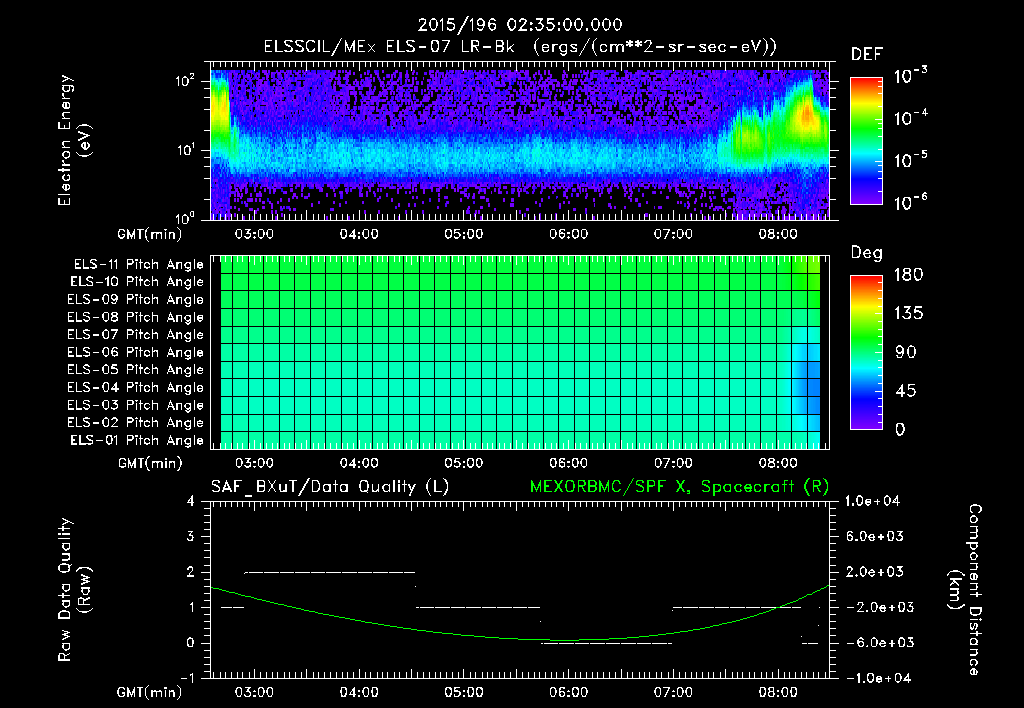Image resolution: width=1024 pixels, height=708 pixels.
Task: Click the ELS-08 Pitch Angle row label
Action: tap(135, 317)
